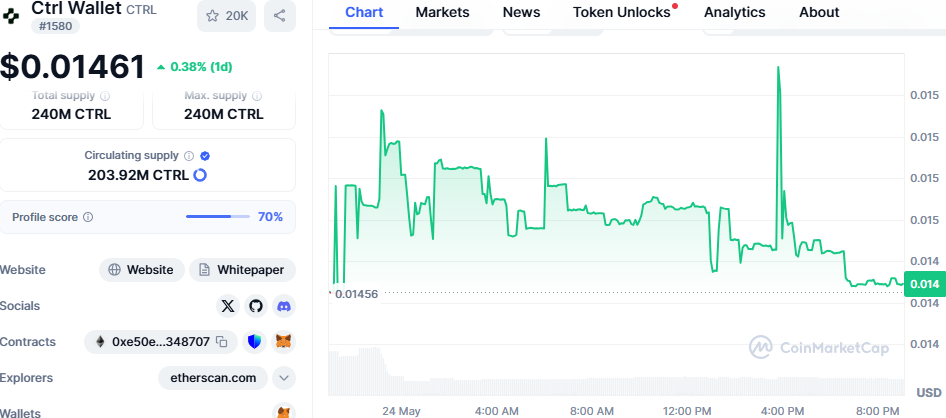Select the About tab
946x418 pixels.
coord(819,12)
